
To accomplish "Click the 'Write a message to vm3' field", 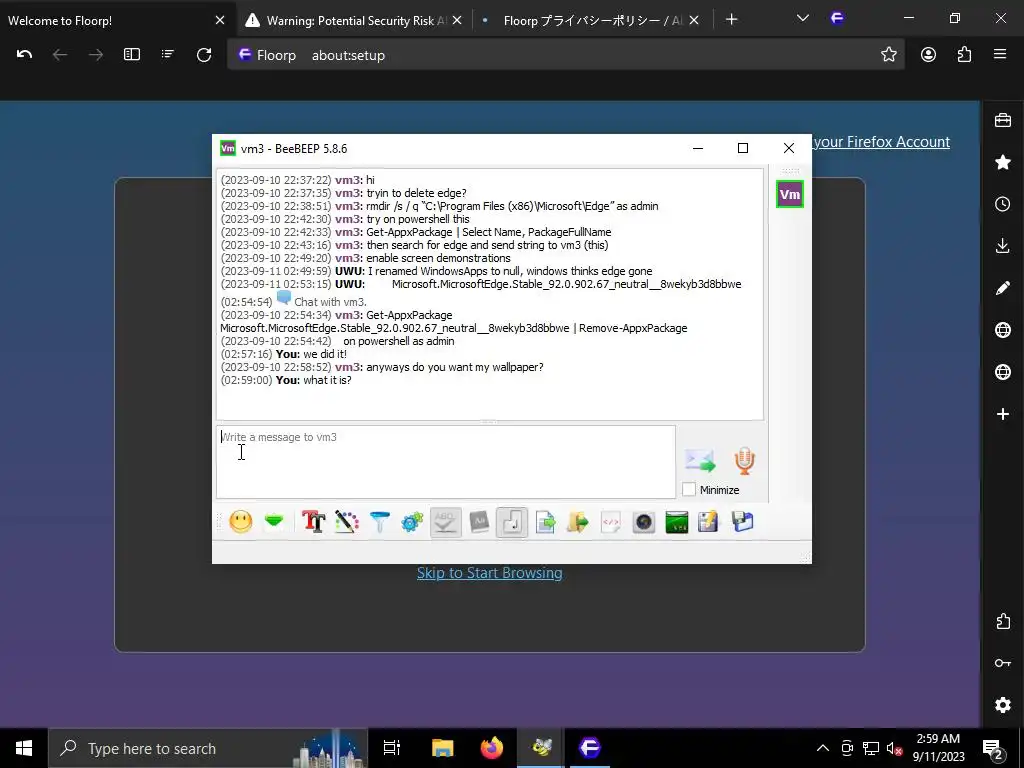I will click(446, 462).
